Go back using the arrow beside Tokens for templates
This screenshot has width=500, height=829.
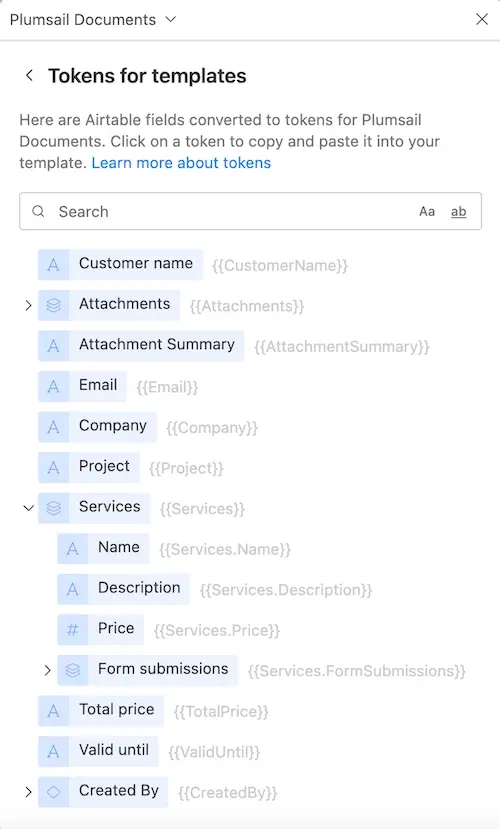pyautogui.click(x=30, y=76)
